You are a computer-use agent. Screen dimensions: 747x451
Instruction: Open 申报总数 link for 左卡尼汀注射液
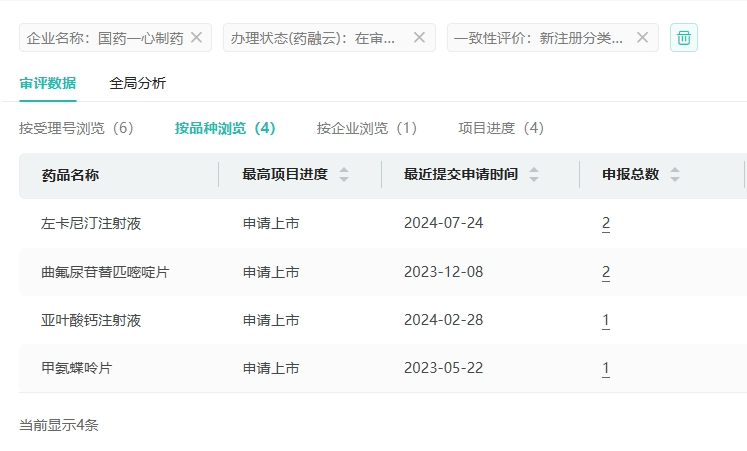(606, 223)
